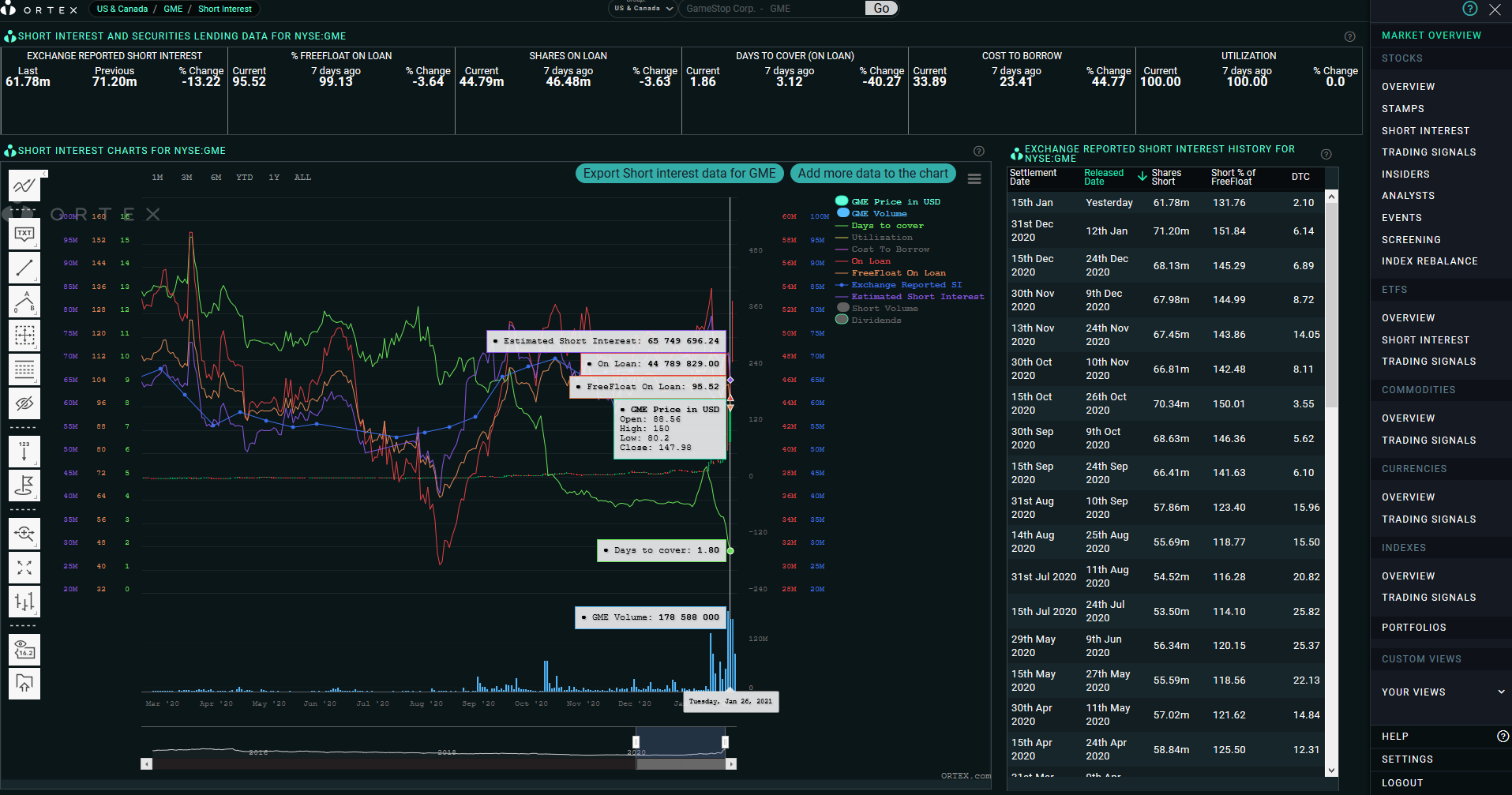
Task: Expand the YOUR VIEWS section
Action: coord(1443,692)
